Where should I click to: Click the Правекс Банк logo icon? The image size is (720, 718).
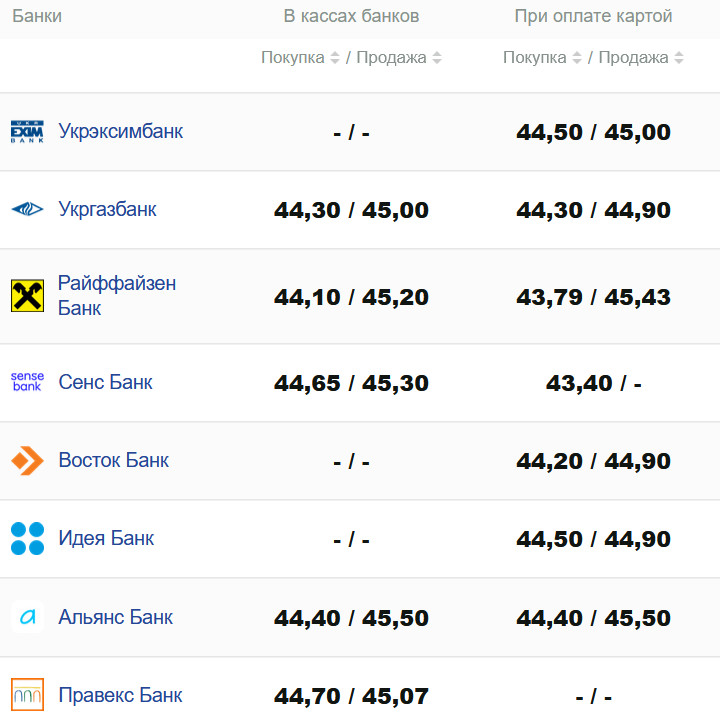[27, 693]
